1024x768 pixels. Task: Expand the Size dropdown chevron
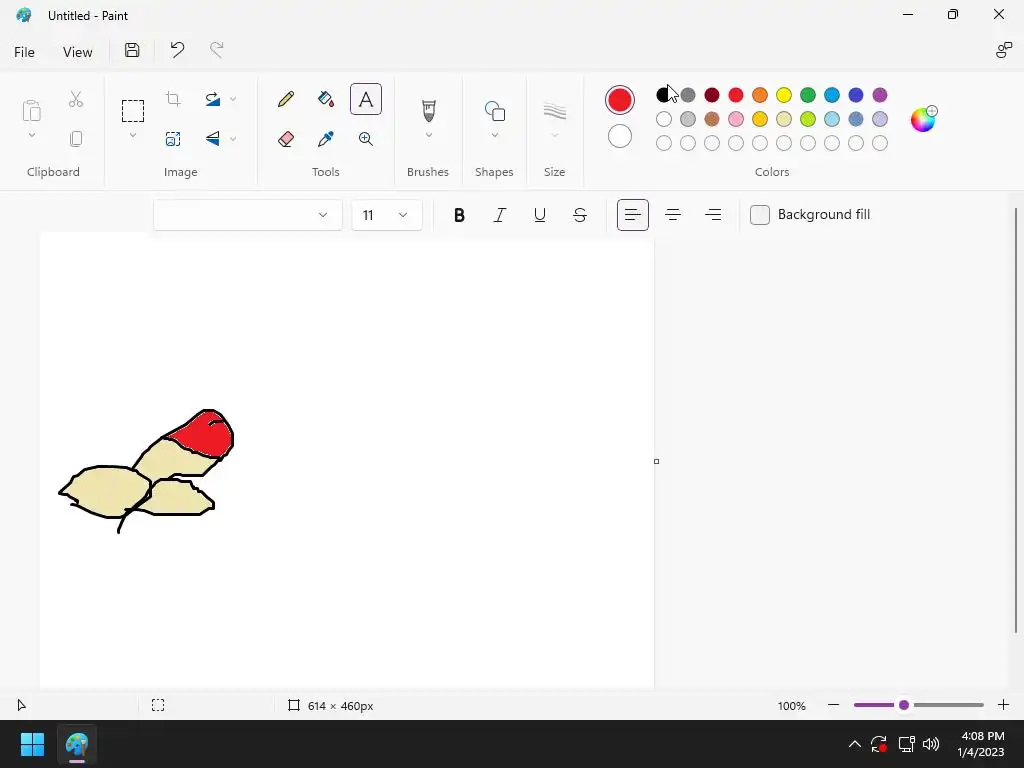(x=554, y=135)
